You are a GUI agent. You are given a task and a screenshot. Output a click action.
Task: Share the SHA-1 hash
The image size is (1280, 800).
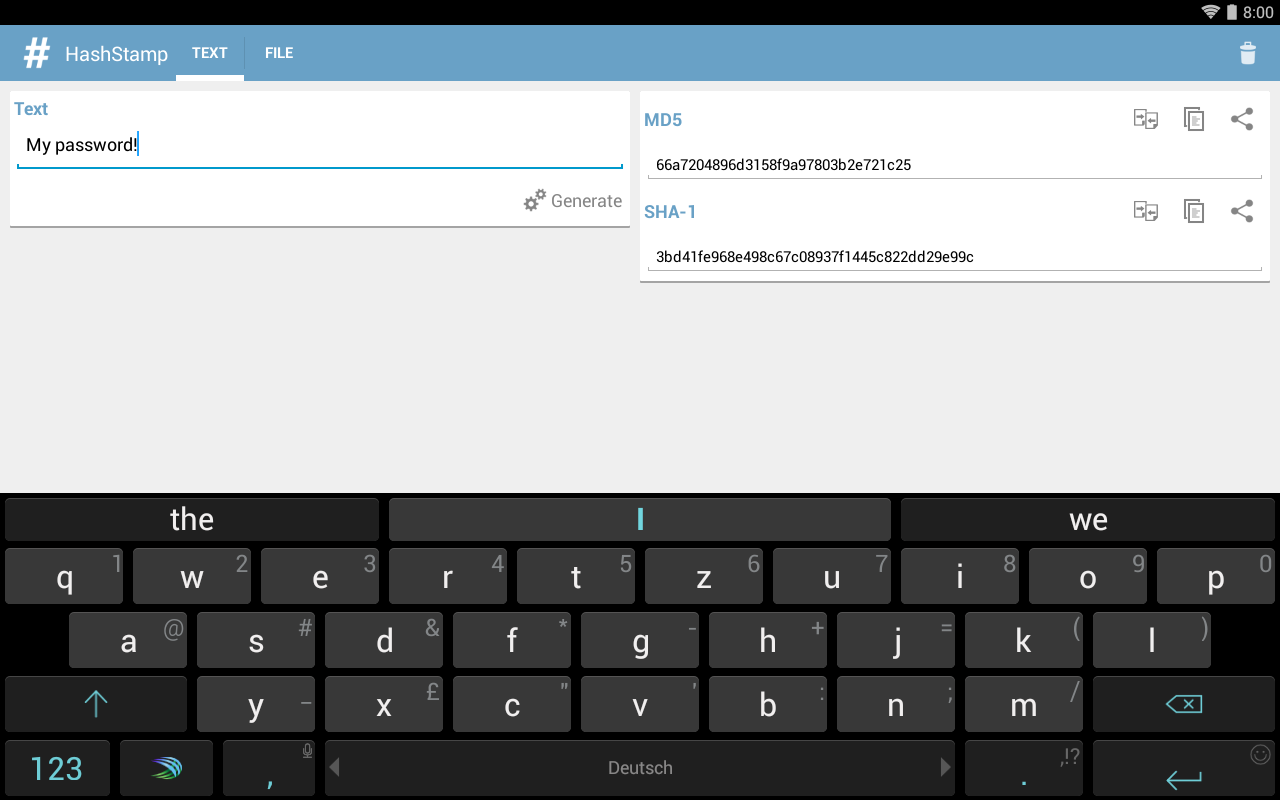pos(1242,211)
